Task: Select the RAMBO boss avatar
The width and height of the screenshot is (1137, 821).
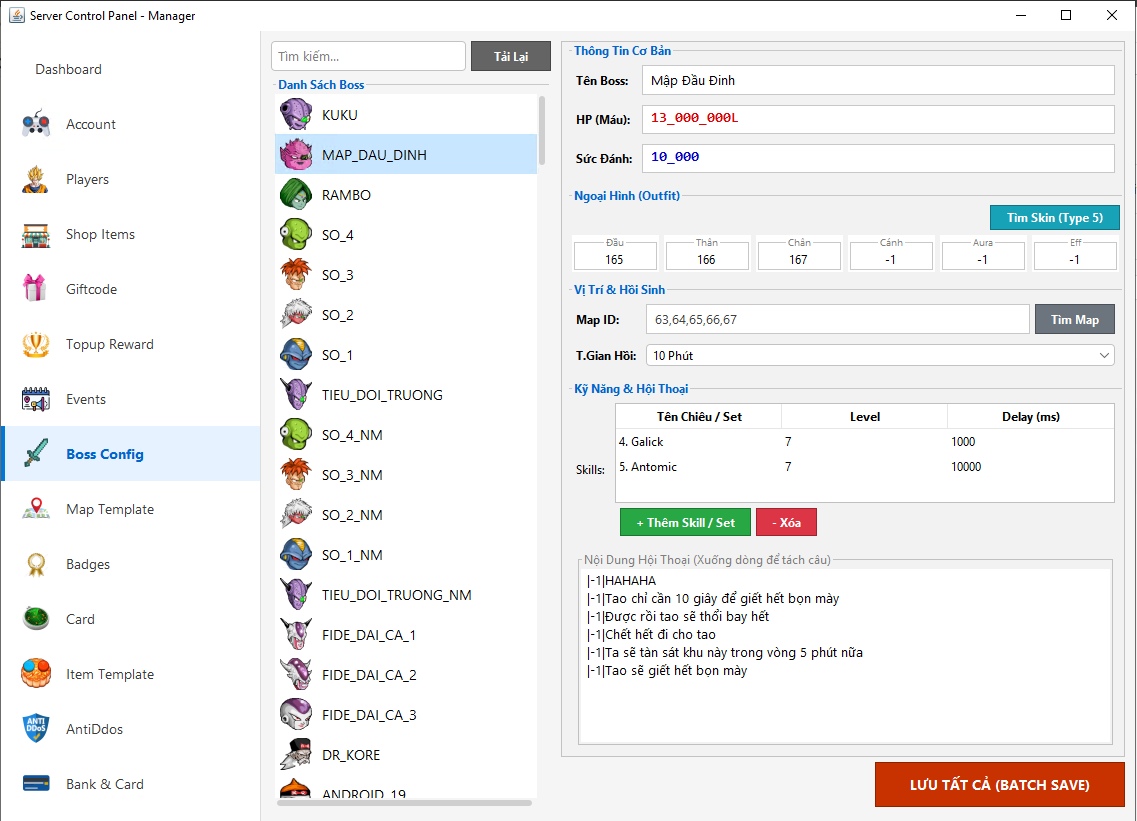Action: click(x=296, y=194)
